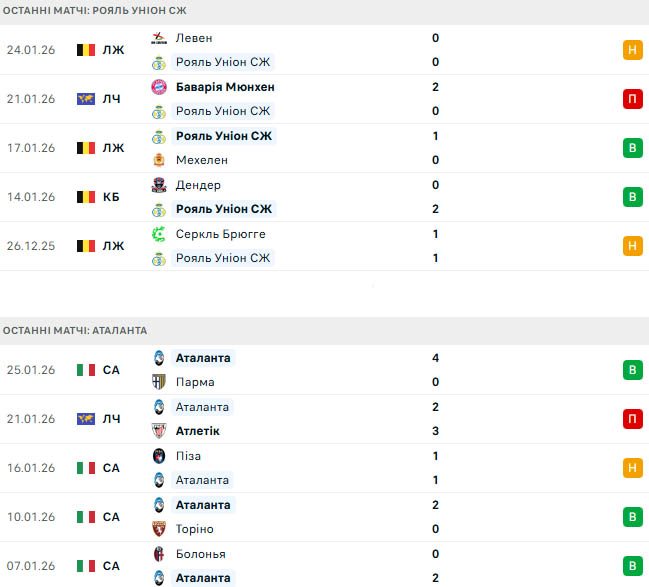Open the Дендер team name link
This screenshot has height=587, width=649.
point(198,185)
